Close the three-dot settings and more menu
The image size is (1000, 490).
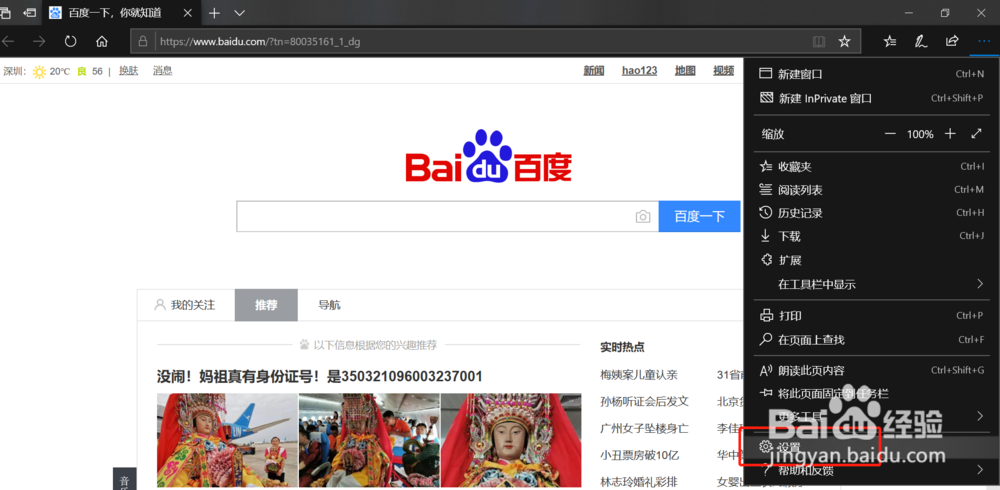(x=983, y=41)
